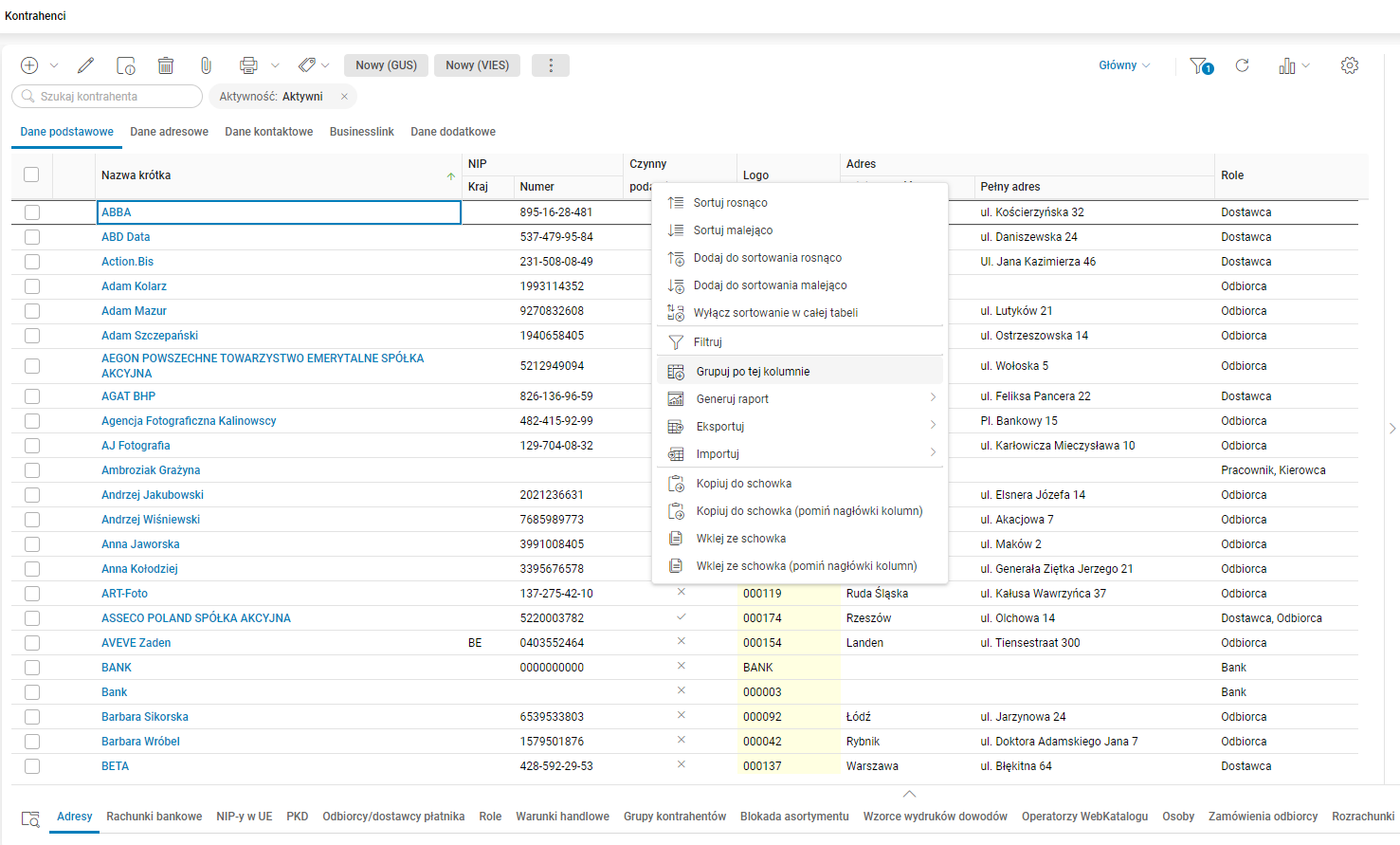This screenshot has height=845, width=1400.
Task: Expand the print options dropdown arrow
Action: 275,65
